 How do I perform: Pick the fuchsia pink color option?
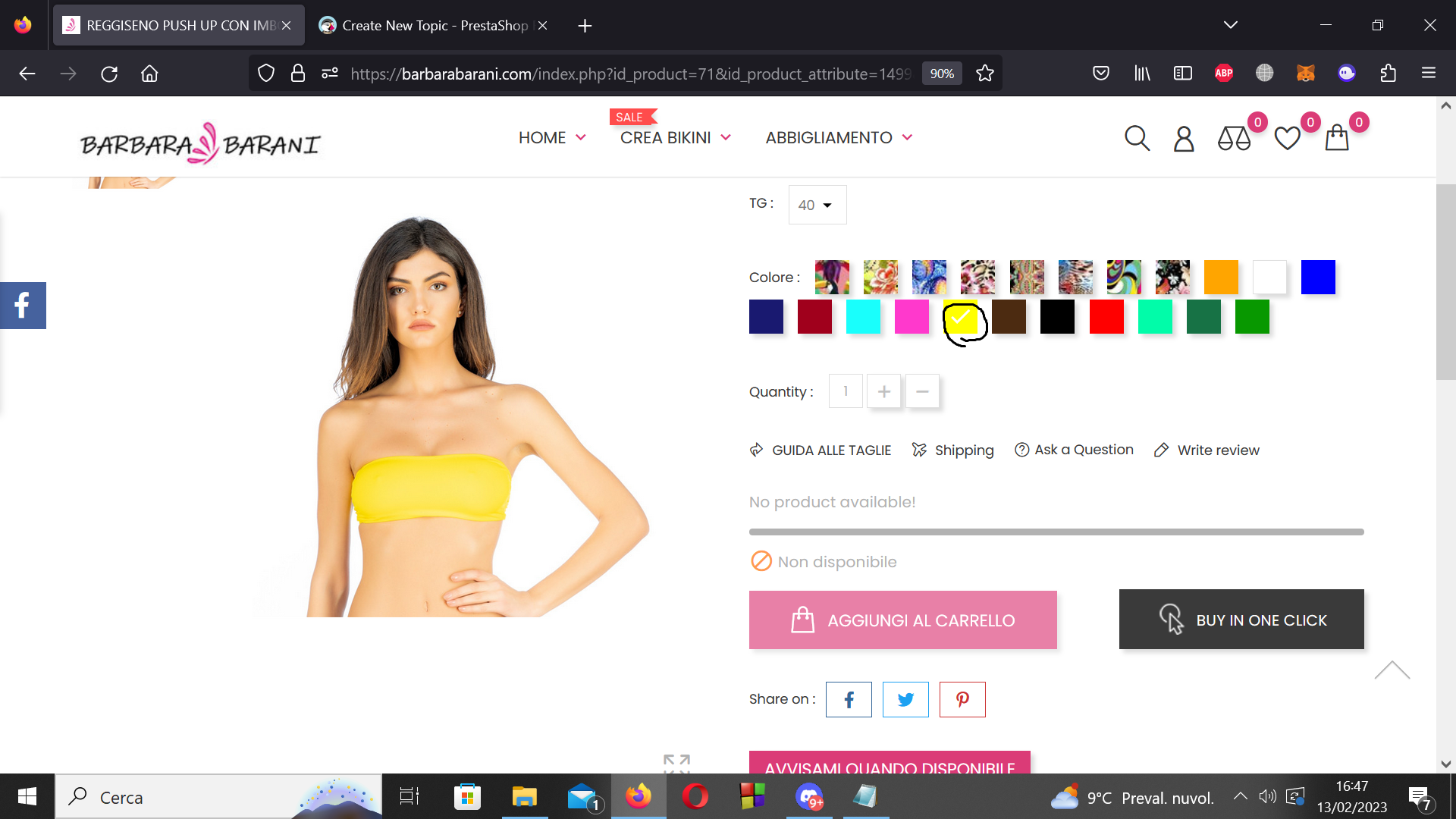point(912,317)
